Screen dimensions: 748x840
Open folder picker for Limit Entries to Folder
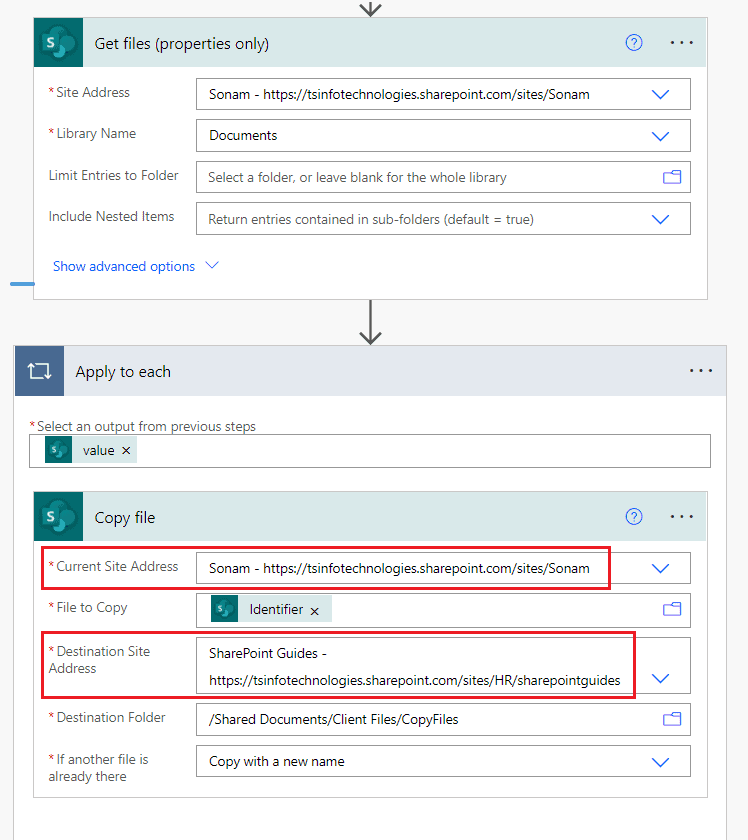pos(672,177)
